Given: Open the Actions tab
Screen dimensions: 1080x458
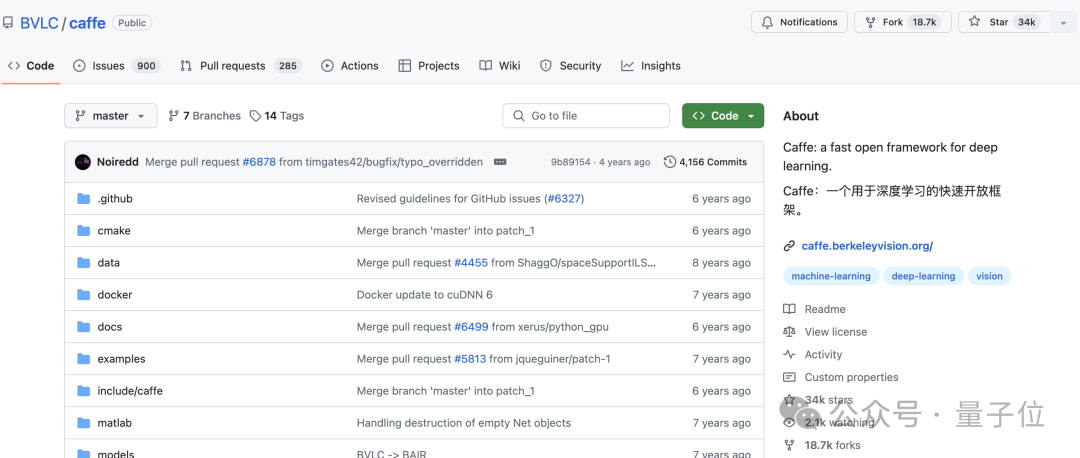Looking at the screenshot, I should tap(350, 66).
